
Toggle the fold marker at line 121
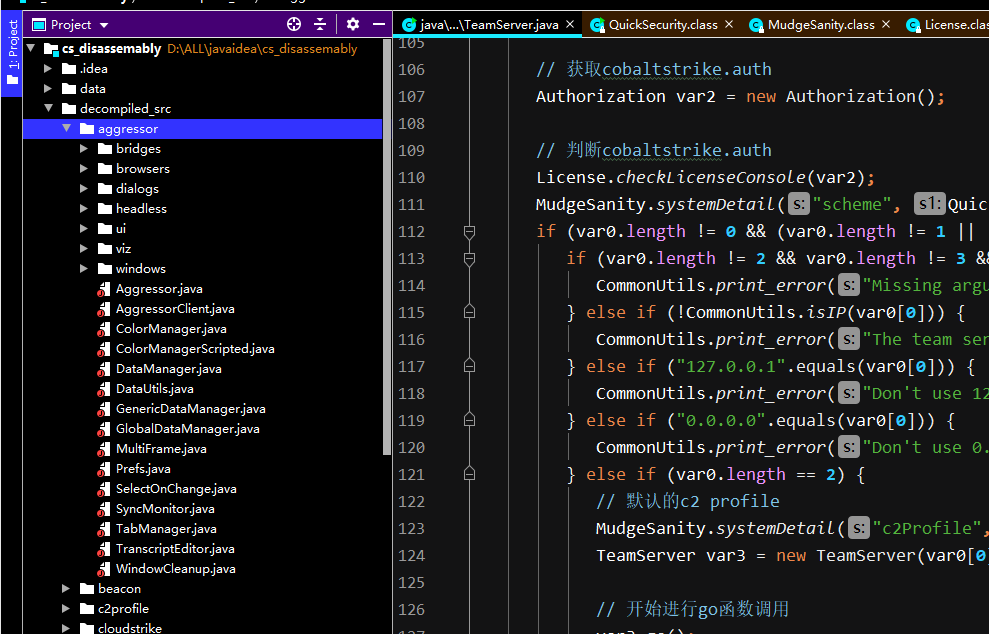[x=469, y=475]
